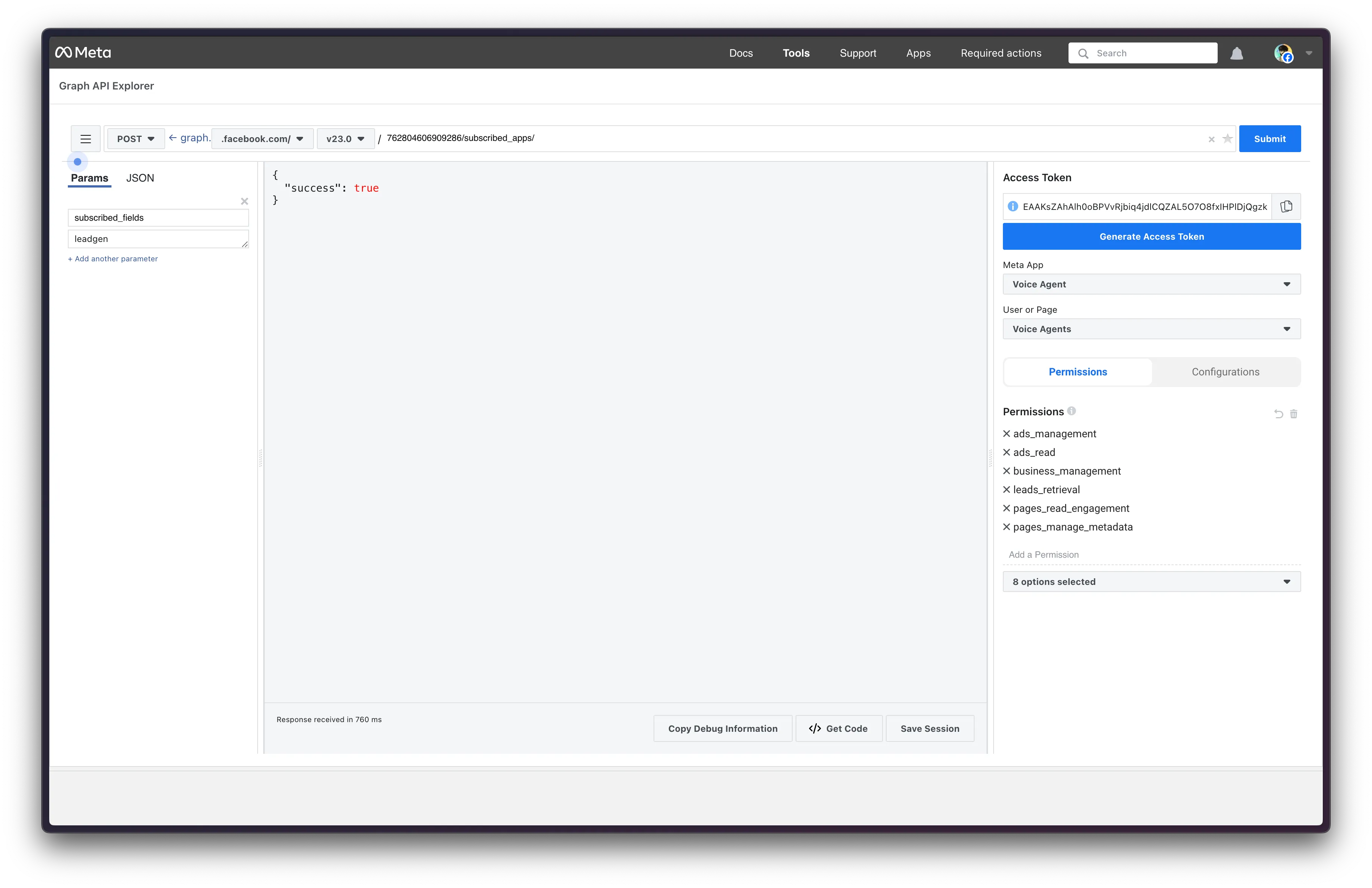This screenshot has width=1372, height=888.
Task: Remove the ads_read permission
Action: (1007, 452)
